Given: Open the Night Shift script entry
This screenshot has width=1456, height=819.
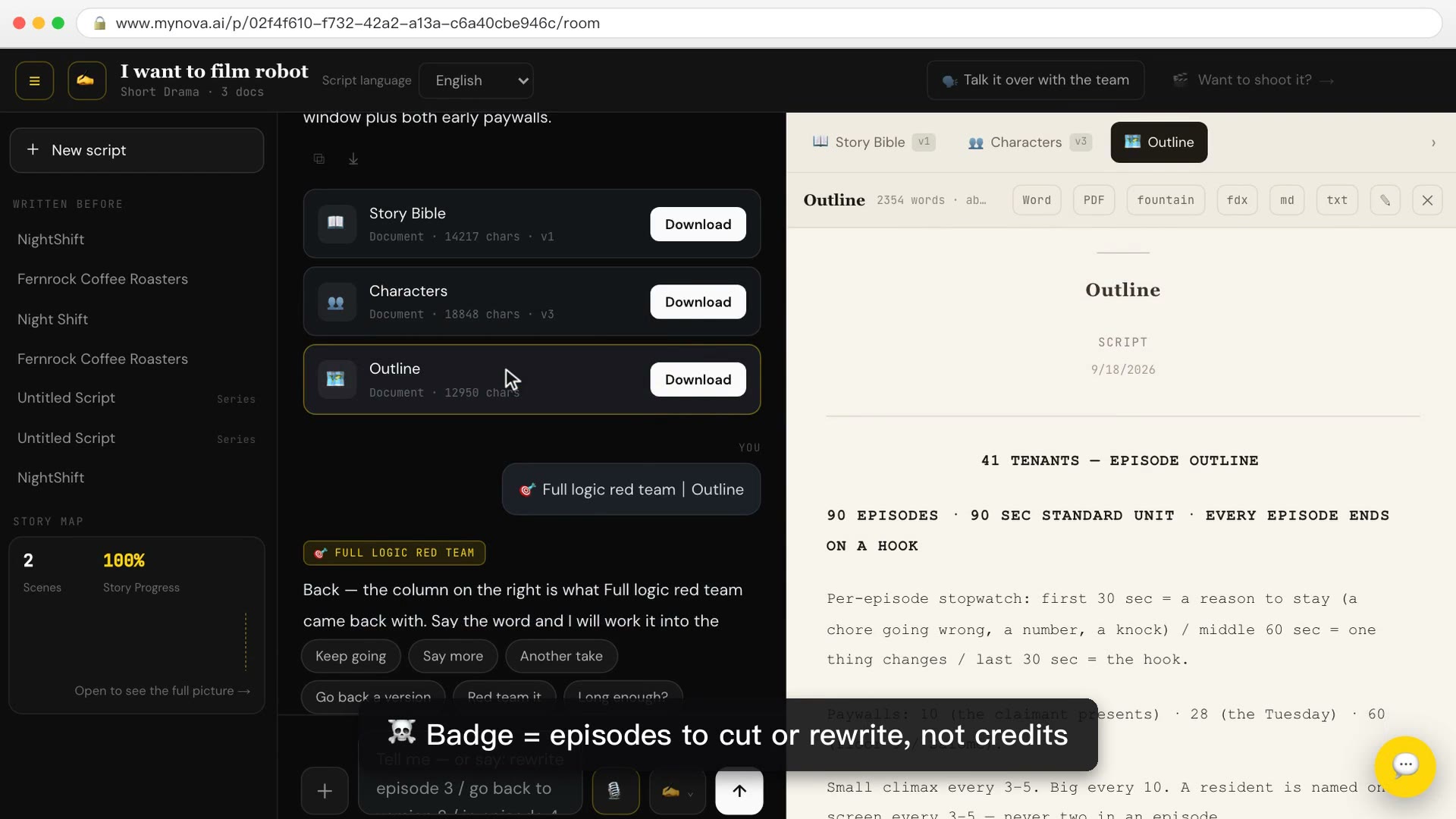Looking at the screenshot, I should coord(53,319).
